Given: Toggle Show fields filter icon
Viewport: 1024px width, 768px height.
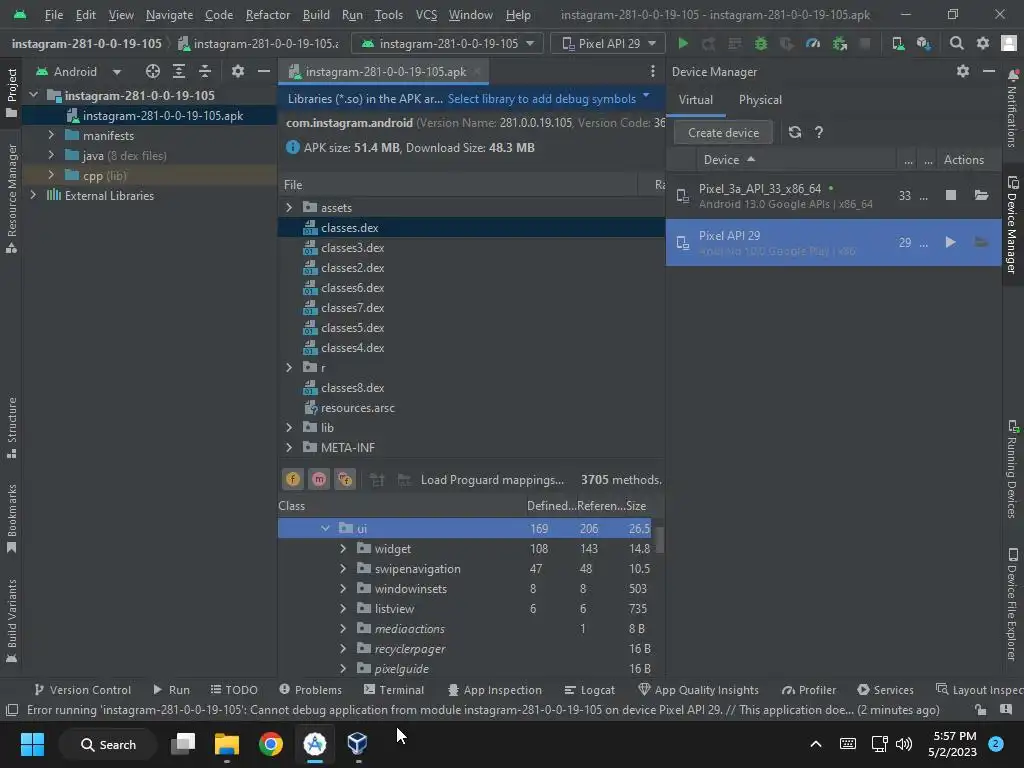Looking at the screenshot, I should (293, 479).
